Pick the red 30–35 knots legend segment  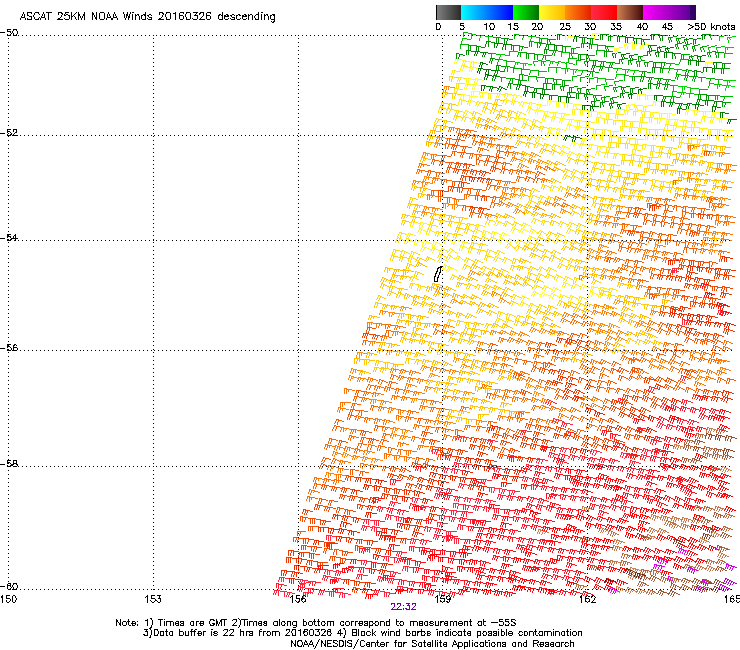point(604,12)
